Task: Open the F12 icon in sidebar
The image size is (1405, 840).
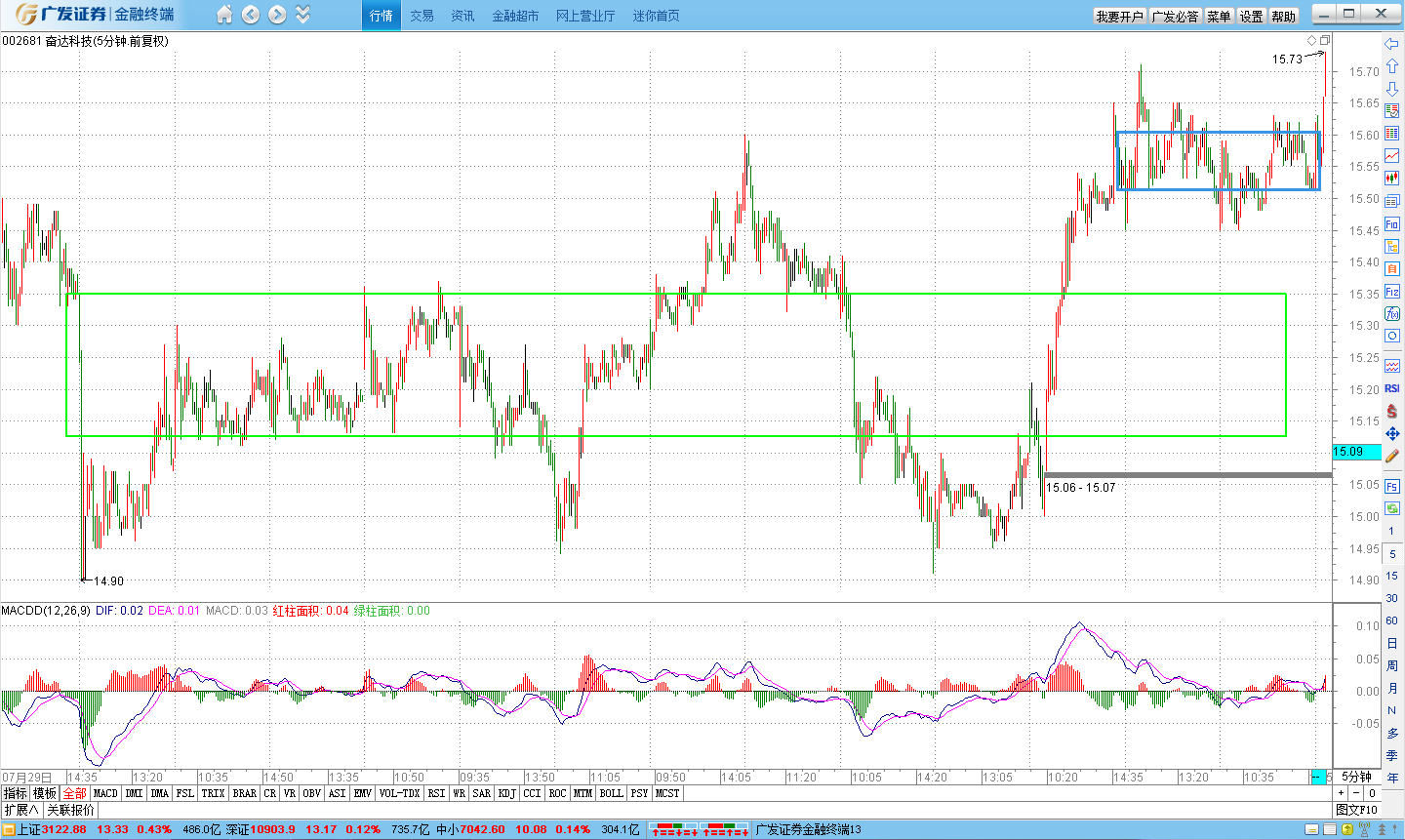Action: pos(1392,291)
